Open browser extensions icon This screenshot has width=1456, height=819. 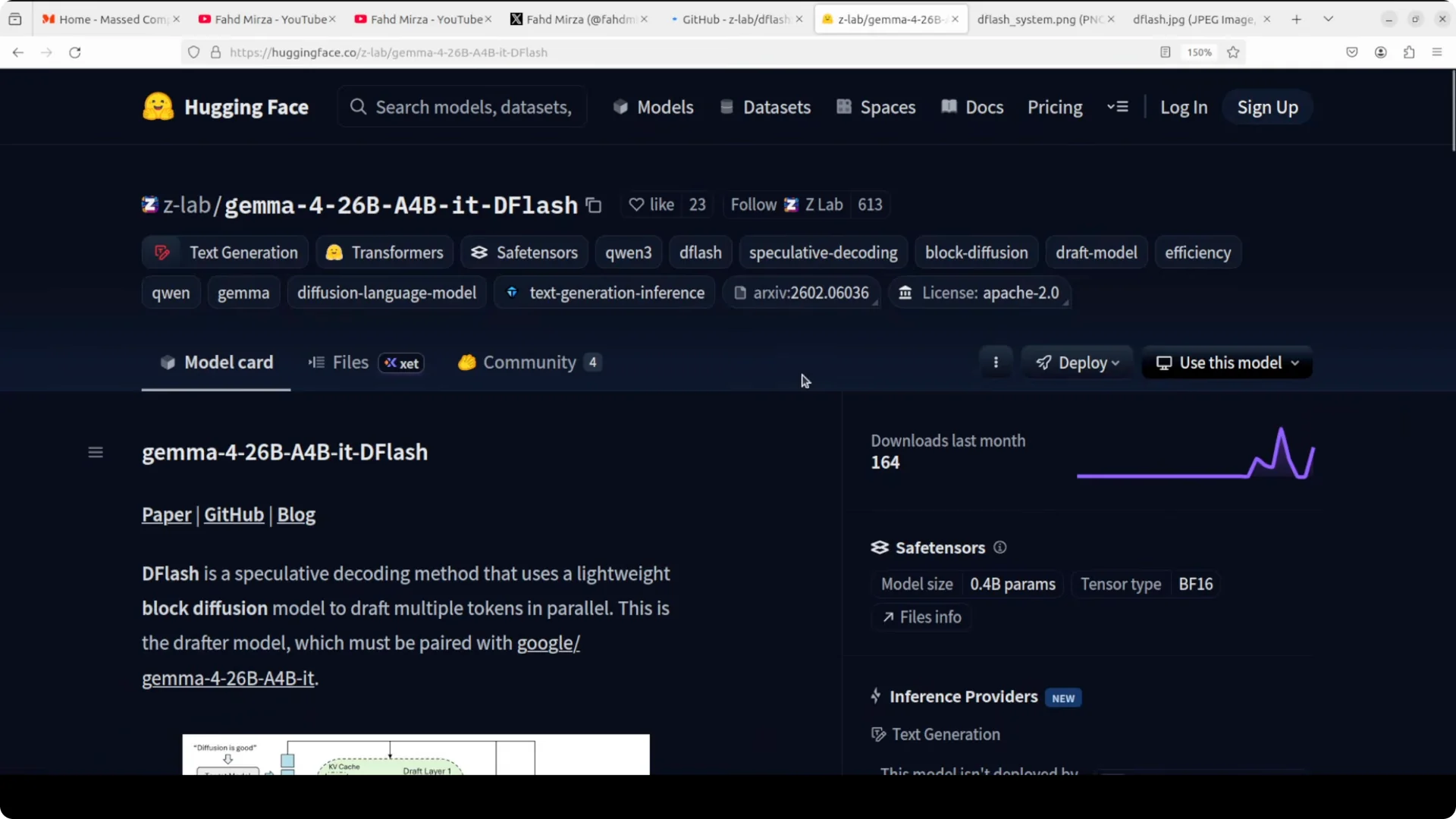(1409, 52)
